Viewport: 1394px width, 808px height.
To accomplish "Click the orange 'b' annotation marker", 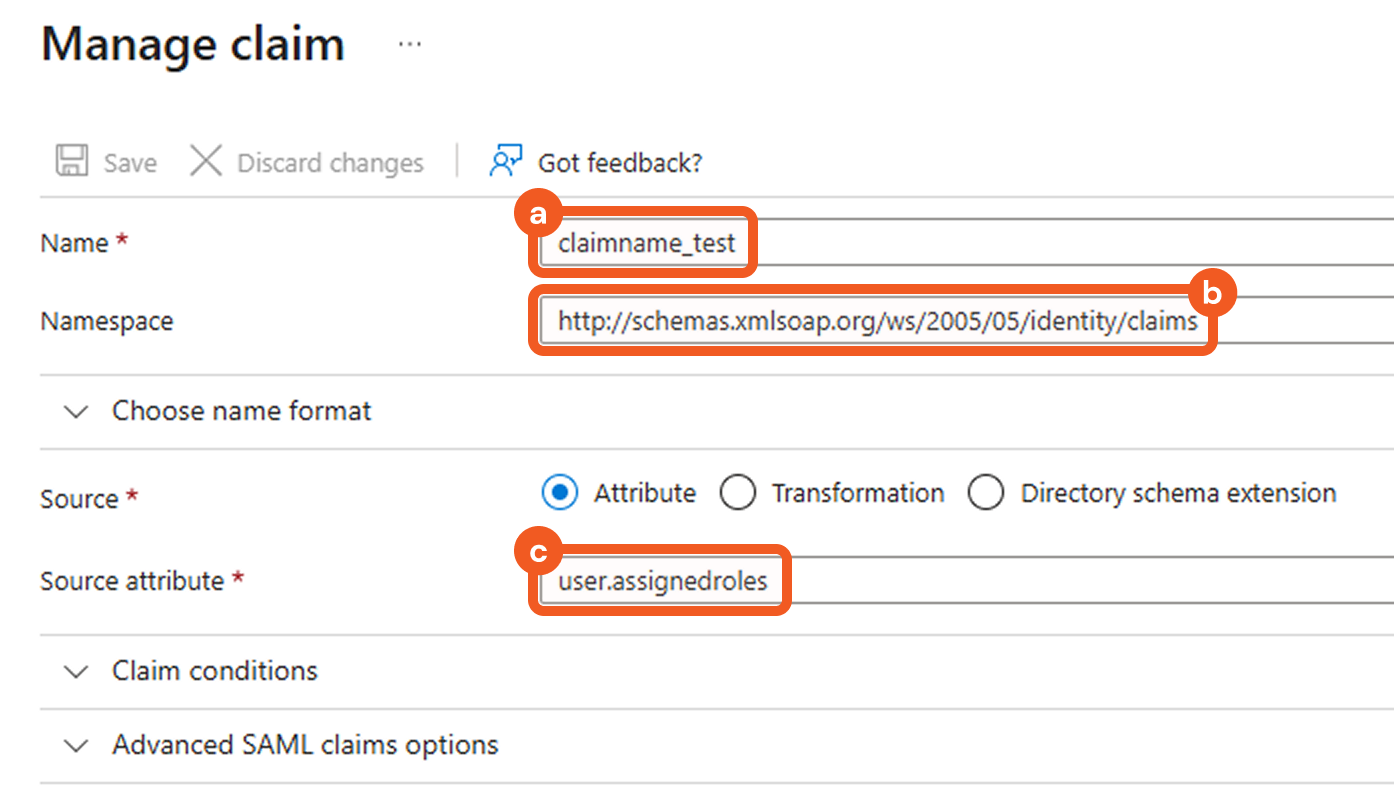I will coord(1212,294).
